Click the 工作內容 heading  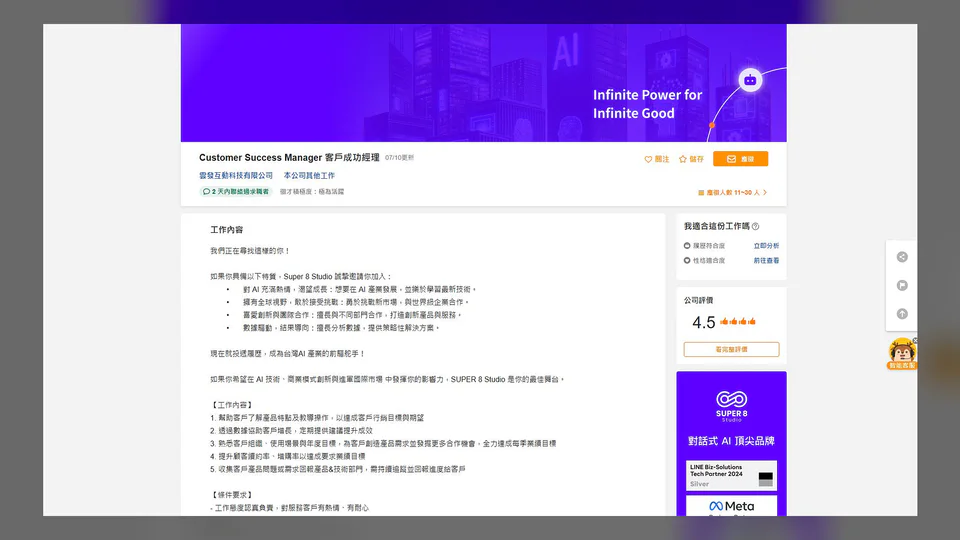pos(227,230)
